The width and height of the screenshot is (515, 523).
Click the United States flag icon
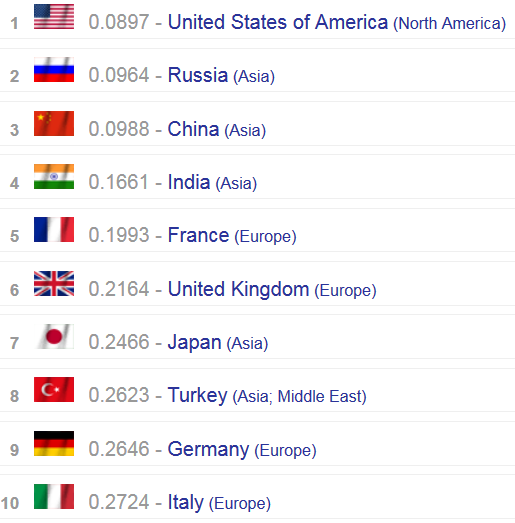coord(54,17)
